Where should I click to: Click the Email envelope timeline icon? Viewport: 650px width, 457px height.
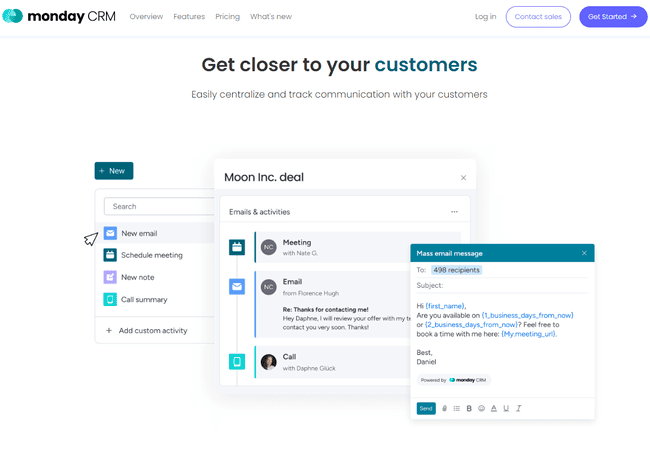[237, 286]
